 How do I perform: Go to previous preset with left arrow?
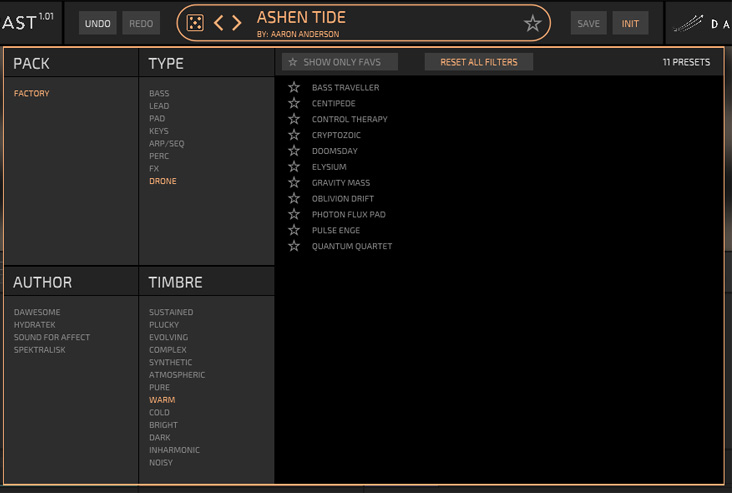(219, 23)
